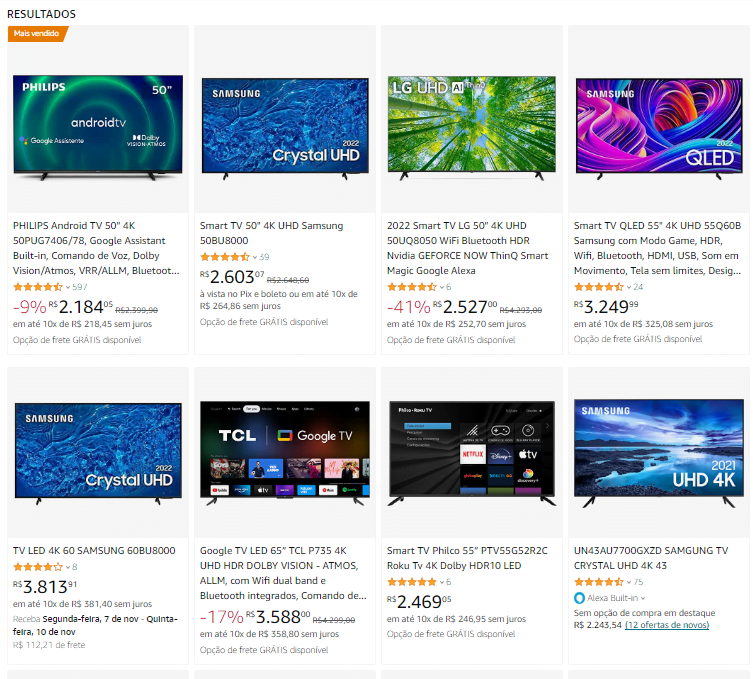Screen dimensions: 753x679
Task: Click the R$4.293,00 struck-through price
Action: 521,310
